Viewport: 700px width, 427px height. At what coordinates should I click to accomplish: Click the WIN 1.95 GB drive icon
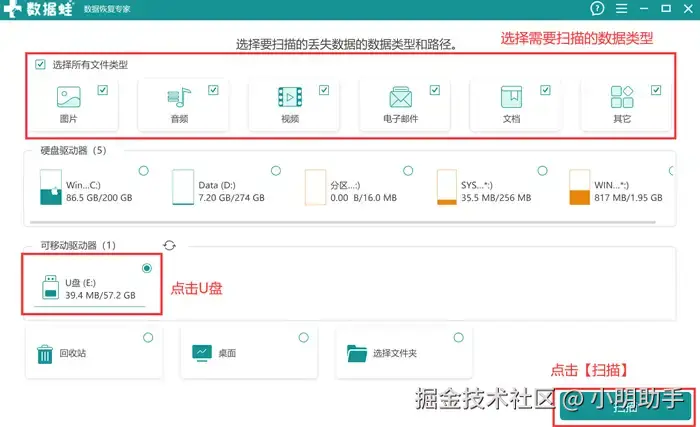[579, 187]
